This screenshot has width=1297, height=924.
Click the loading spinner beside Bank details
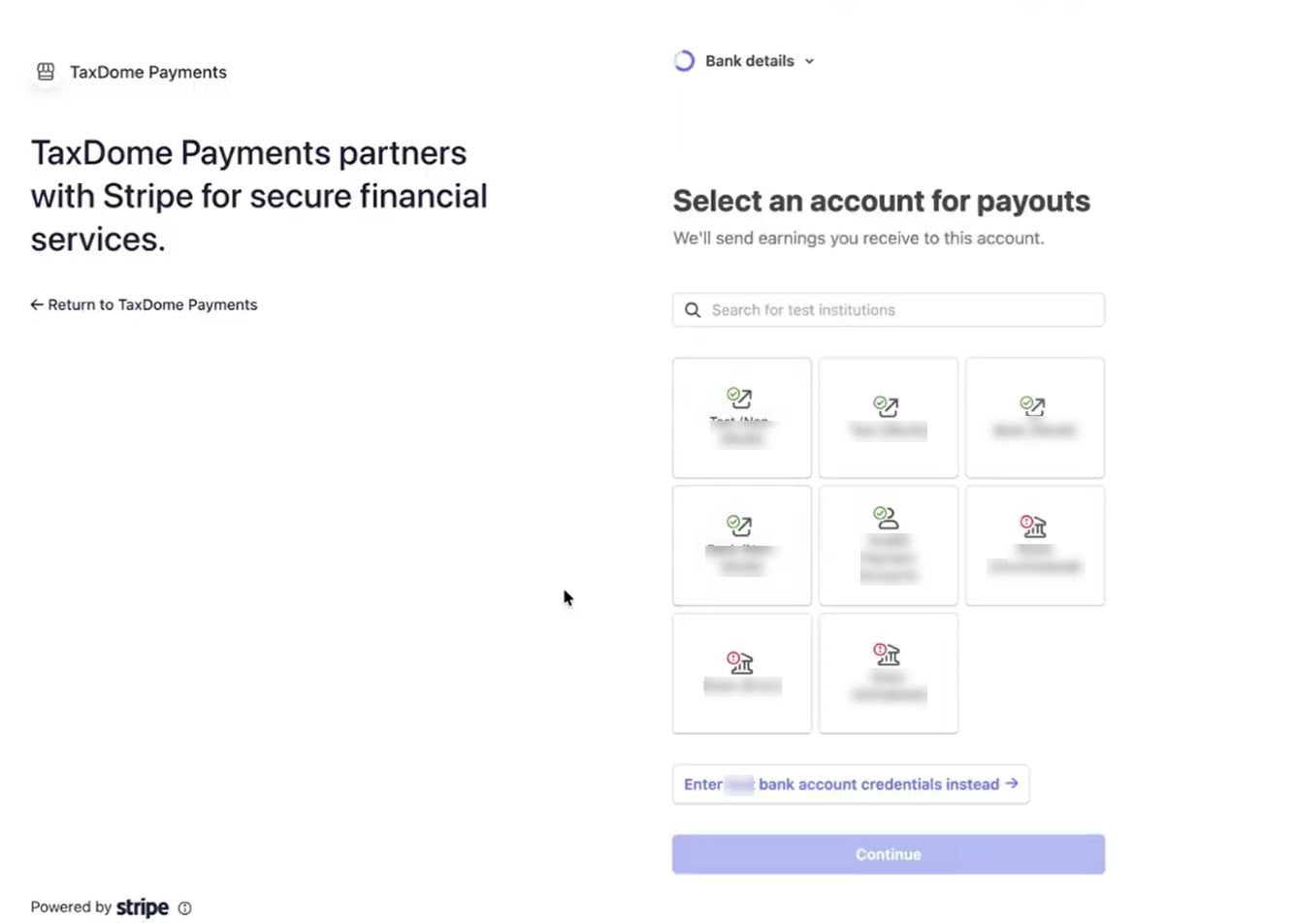pyautogui.click(x=684, y=61)
